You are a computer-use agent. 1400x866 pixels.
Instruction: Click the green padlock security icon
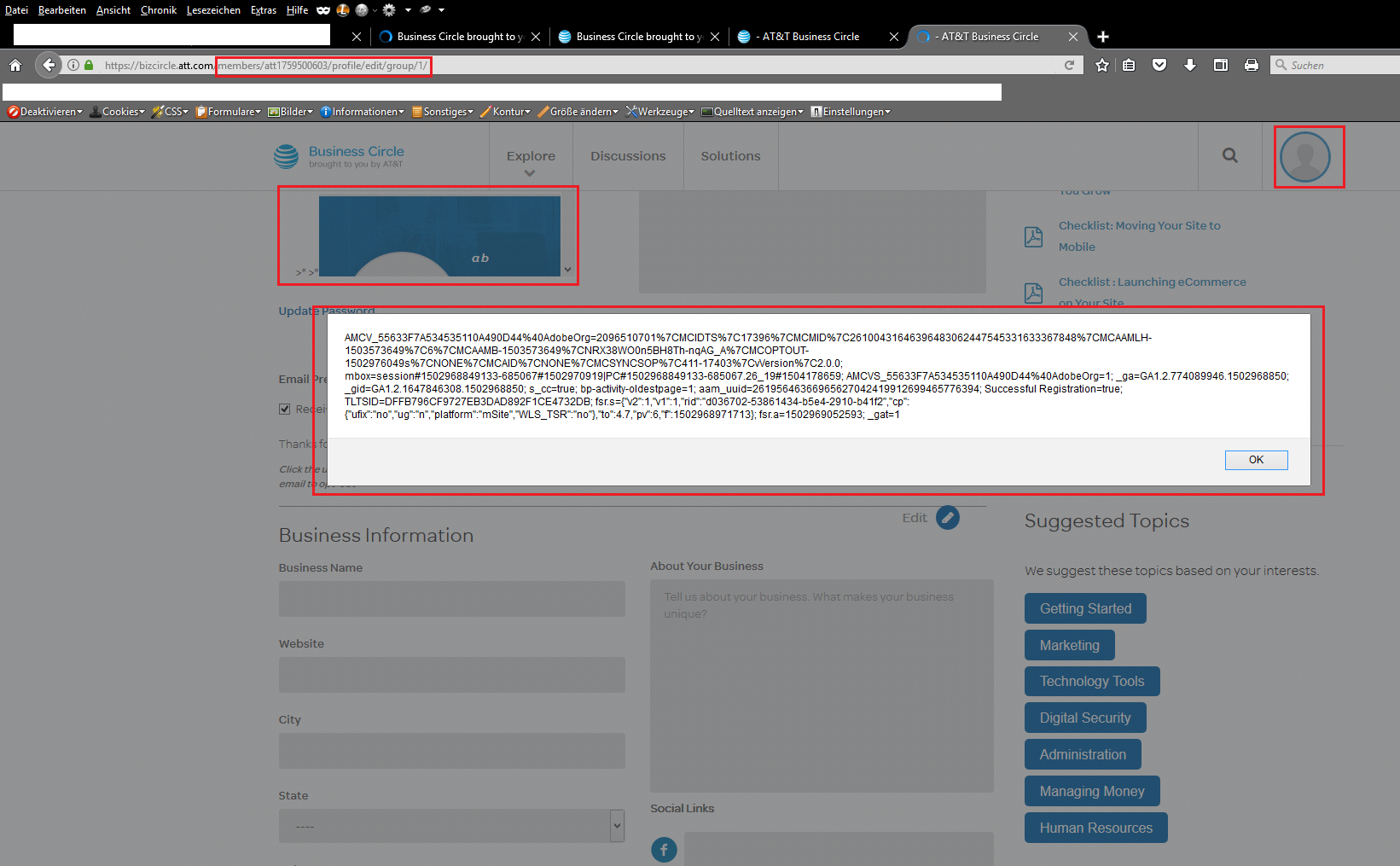[x=89, y=66]
